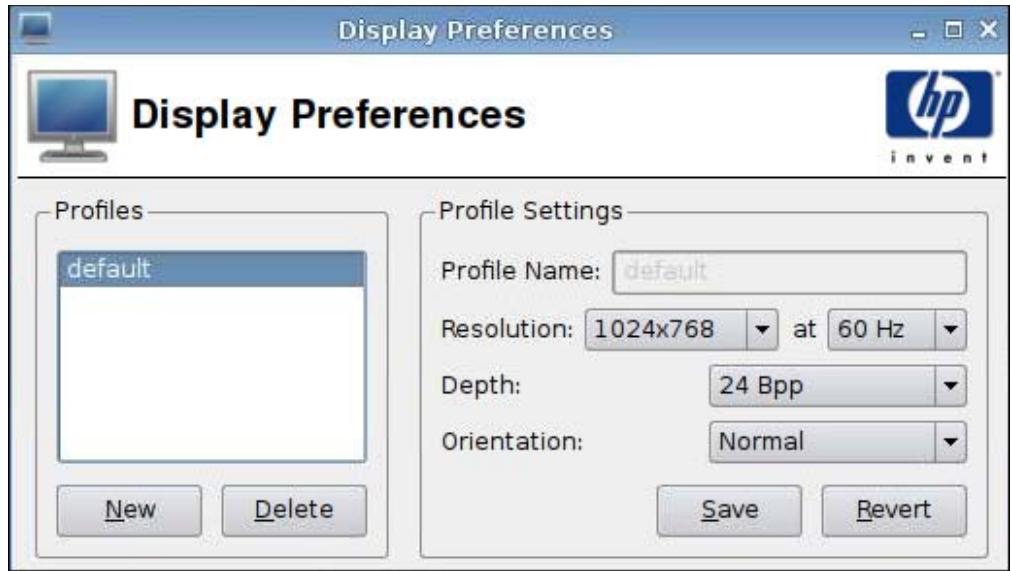Click the Profile Name: label

tap(521, 271)
